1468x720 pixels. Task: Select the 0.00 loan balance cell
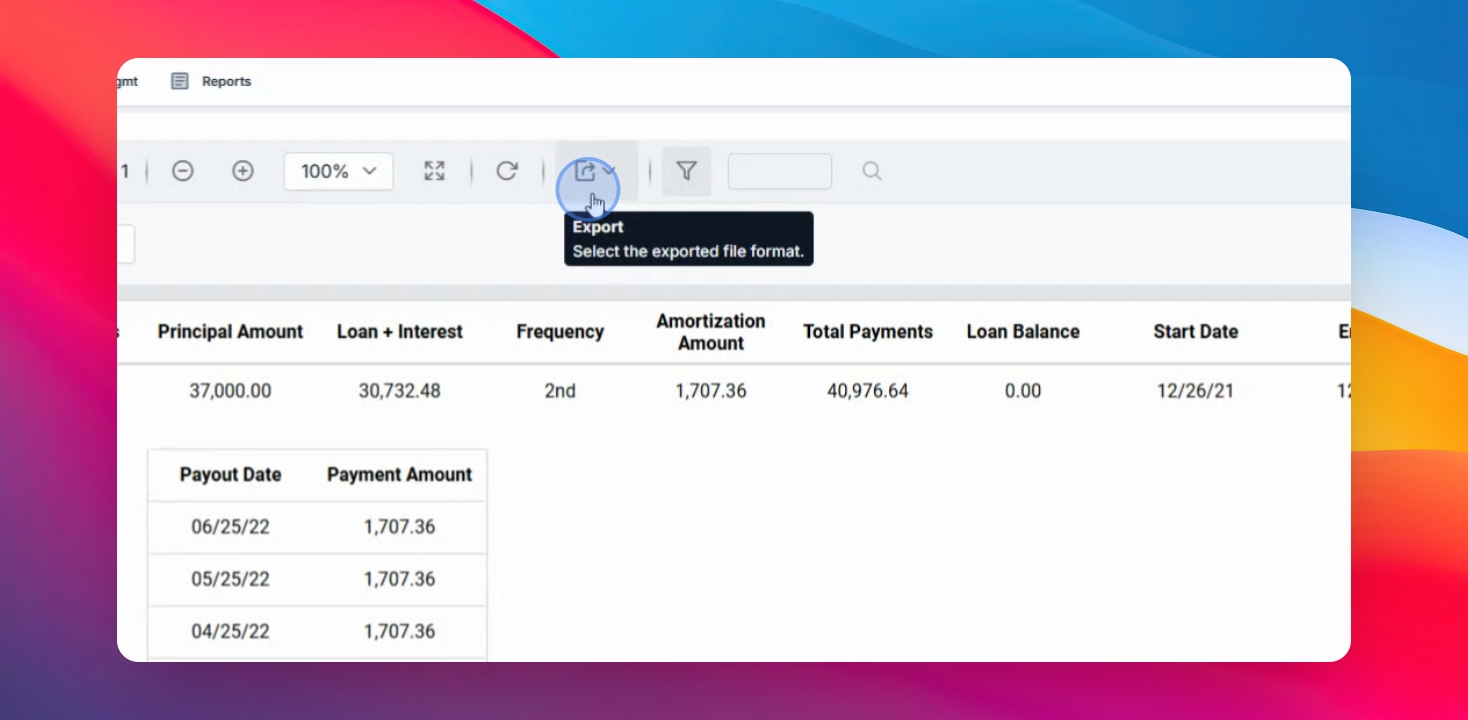pos(1023,391)
